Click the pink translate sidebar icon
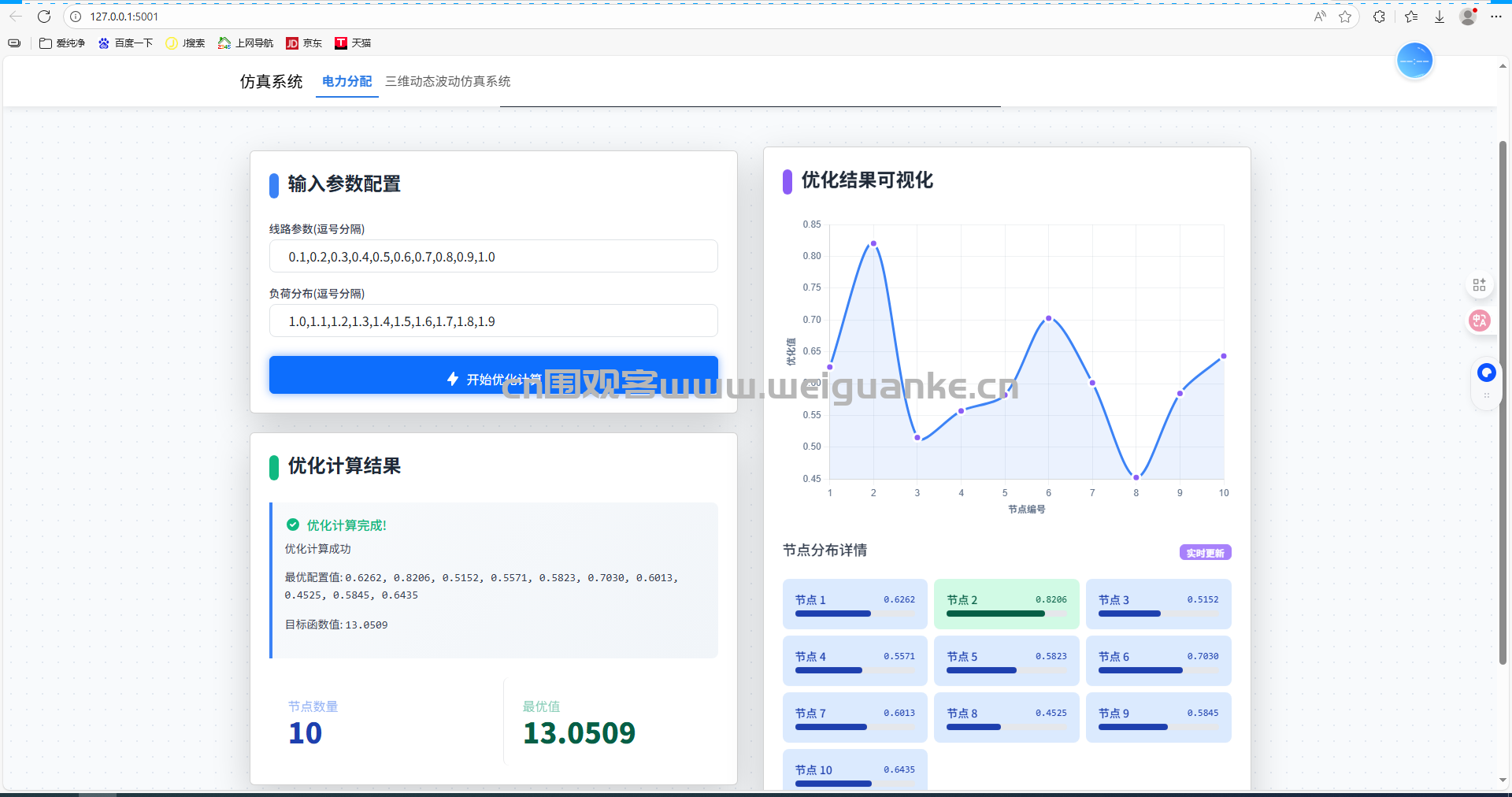The image size is (1512, 797). 1480,321
